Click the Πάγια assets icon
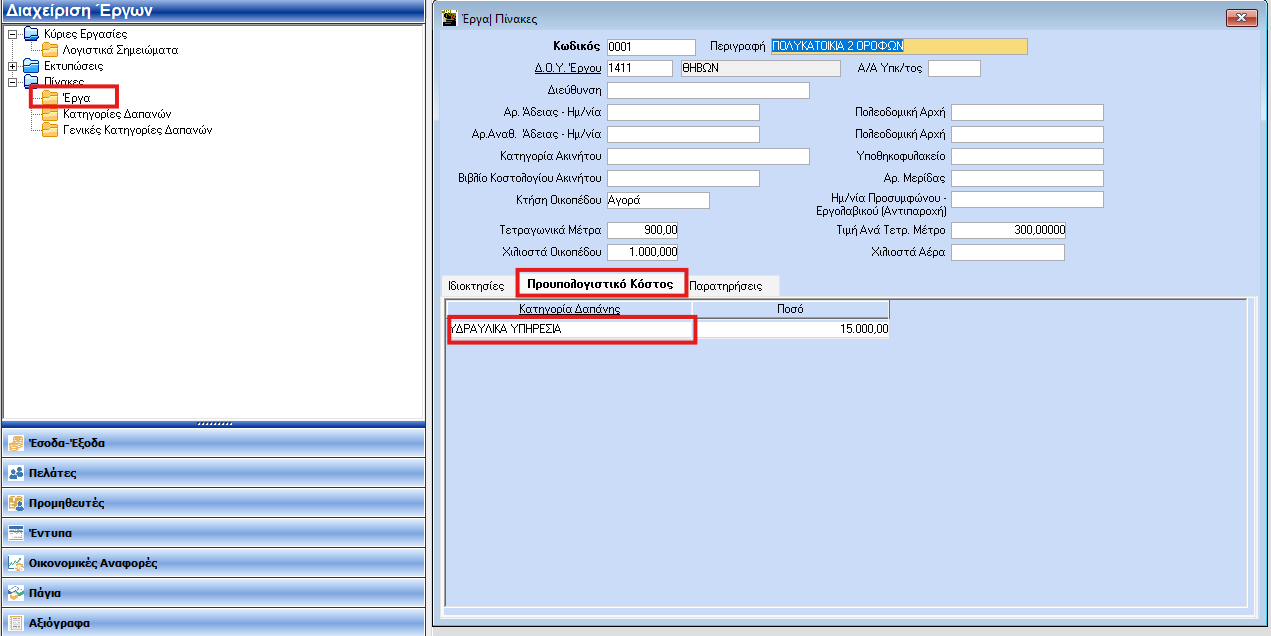This screenshot has height=636, width=1271. pos(16,593)
